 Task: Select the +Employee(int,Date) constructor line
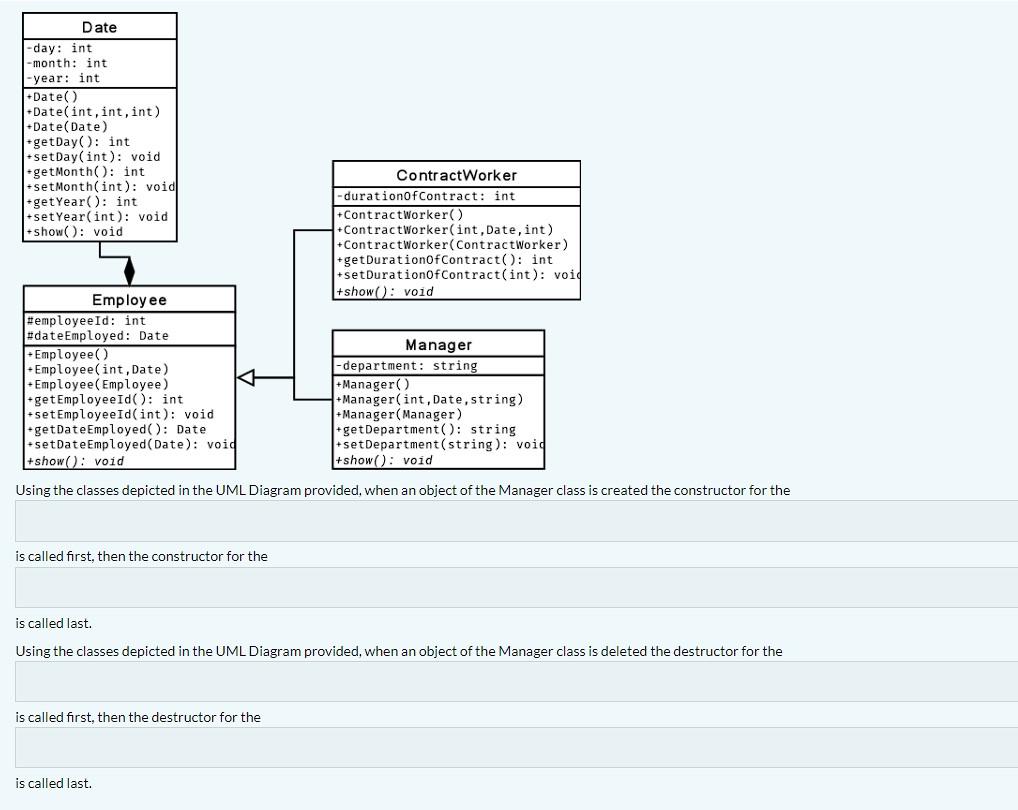pos(96,369)
